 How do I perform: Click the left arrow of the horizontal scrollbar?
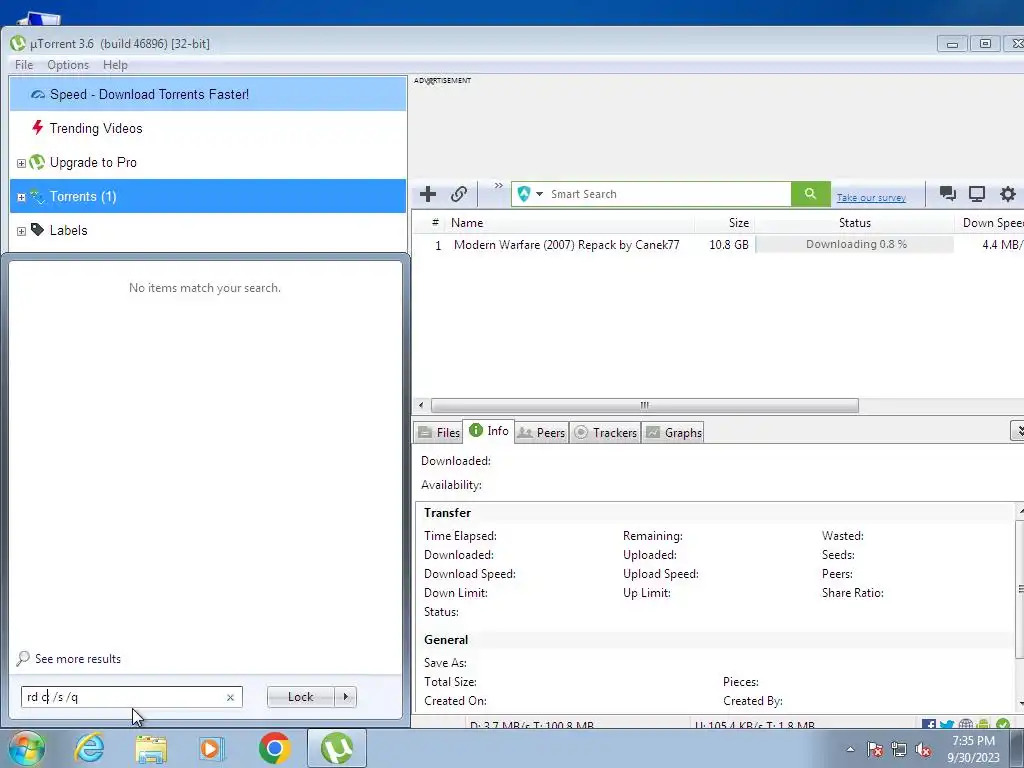point(421,406)
